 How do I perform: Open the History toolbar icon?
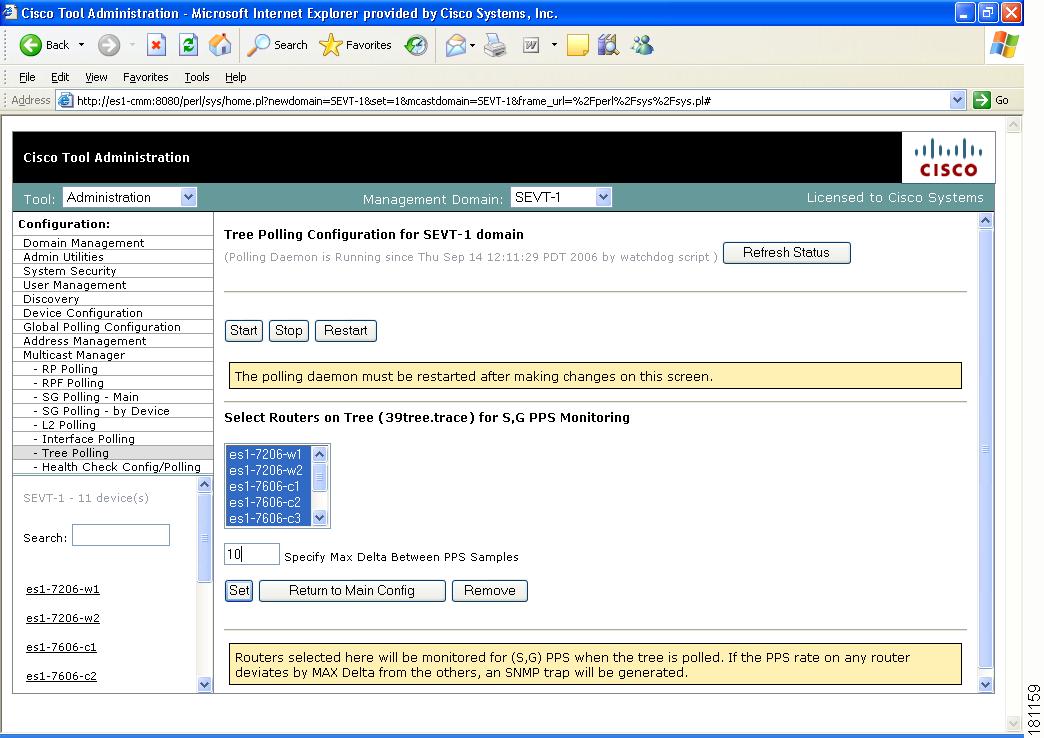click(x=416, y=45)
